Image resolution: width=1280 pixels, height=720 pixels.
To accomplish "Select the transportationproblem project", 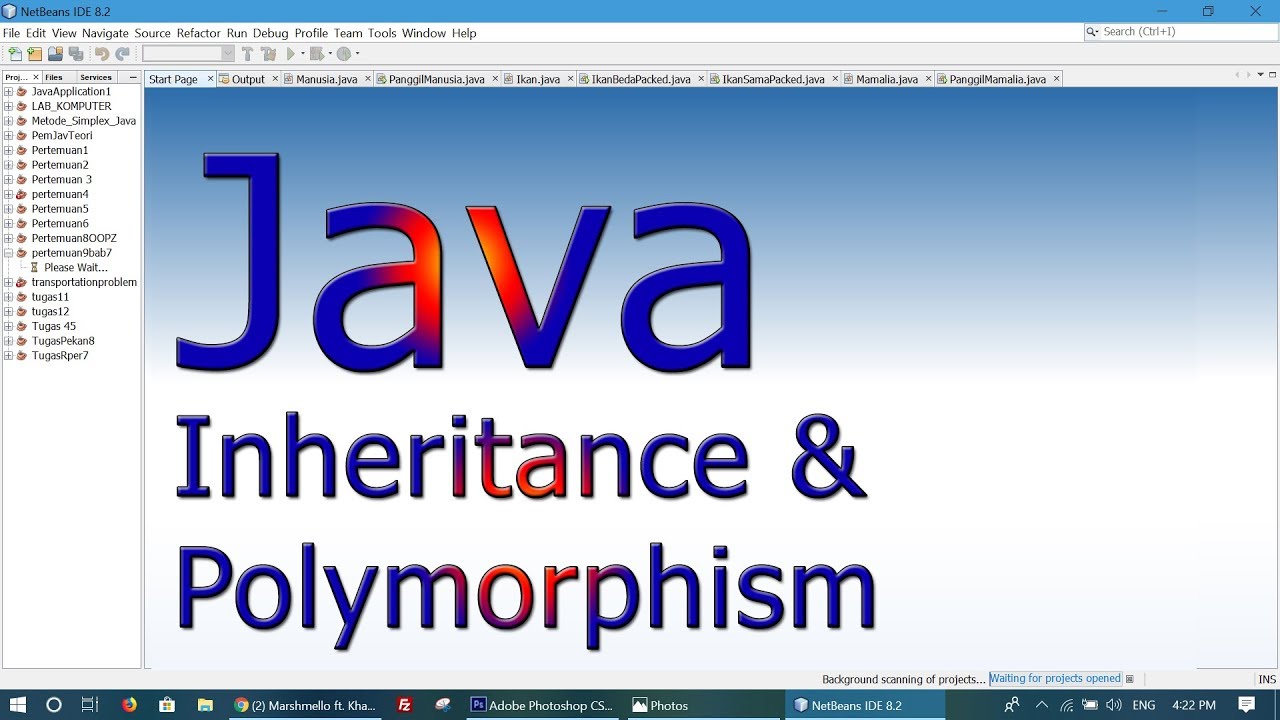I will pos(84,282).
